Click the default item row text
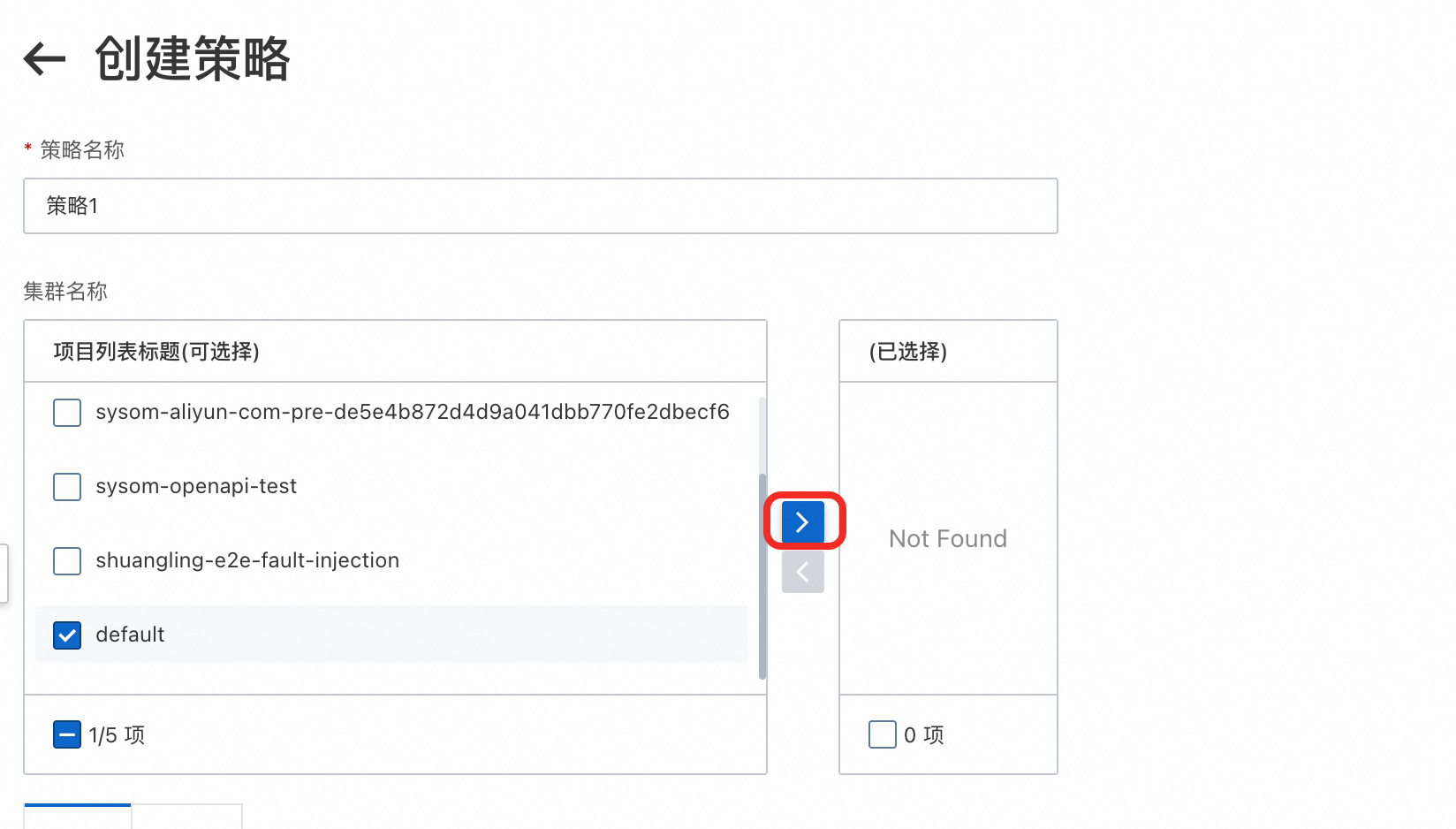 point(130,635)
